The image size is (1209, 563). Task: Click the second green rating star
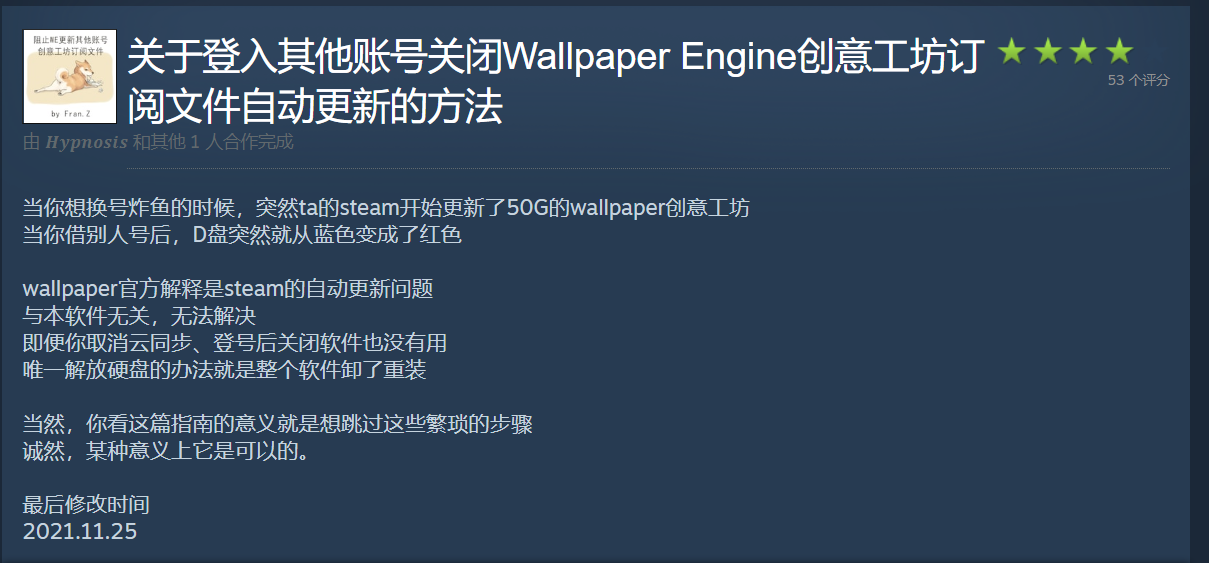tap(1047, 51)
